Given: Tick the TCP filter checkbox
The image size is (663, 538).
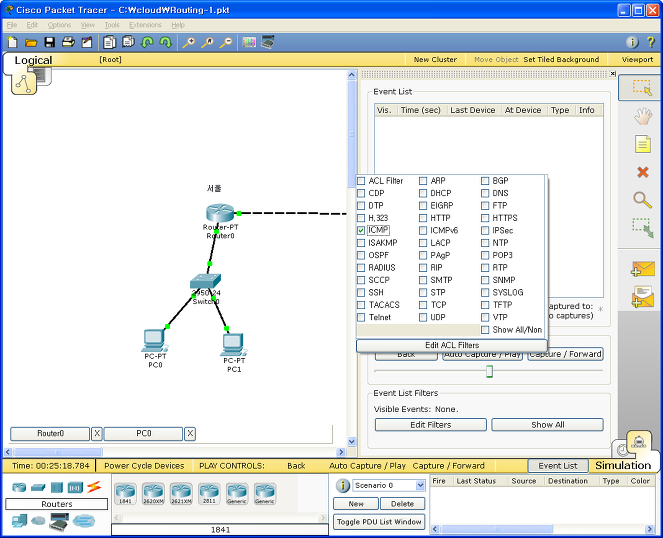Looking at the screenshot, I should pyautogui.click(x=423, y=305).
